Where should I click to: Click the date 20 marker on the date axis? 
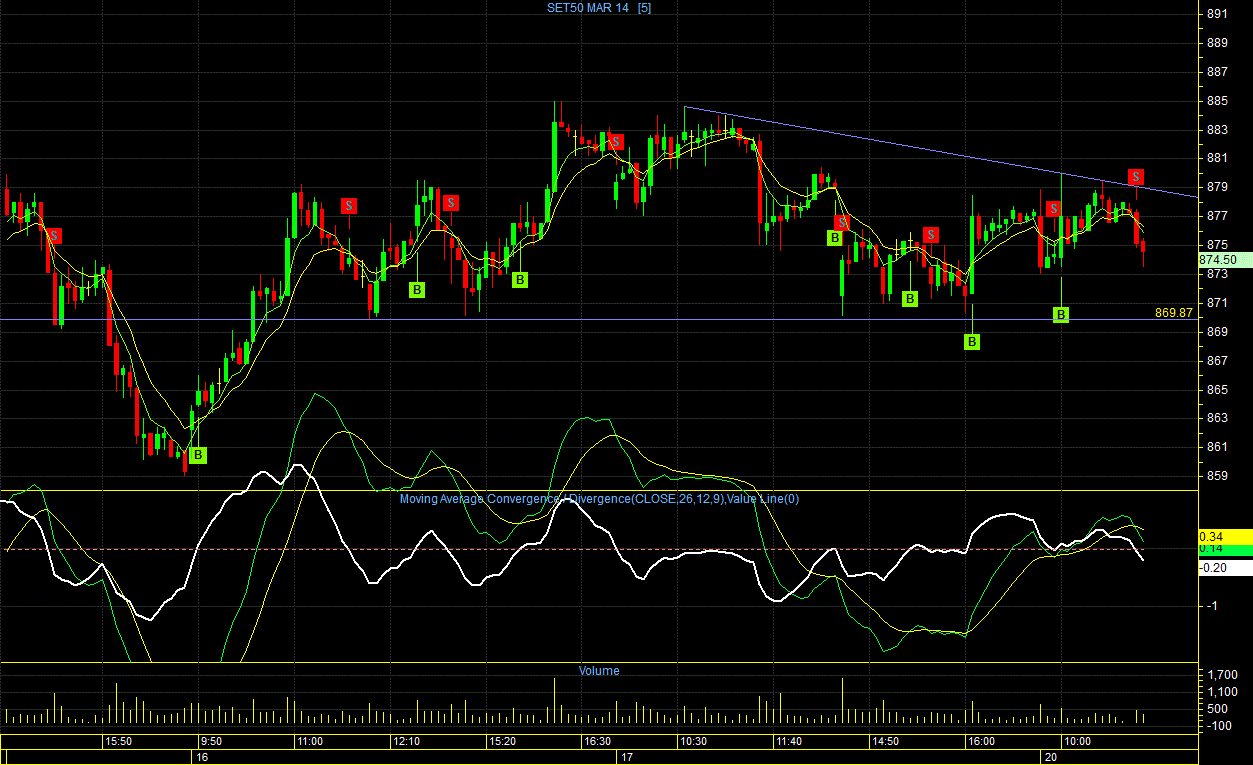coord(1049,758)
